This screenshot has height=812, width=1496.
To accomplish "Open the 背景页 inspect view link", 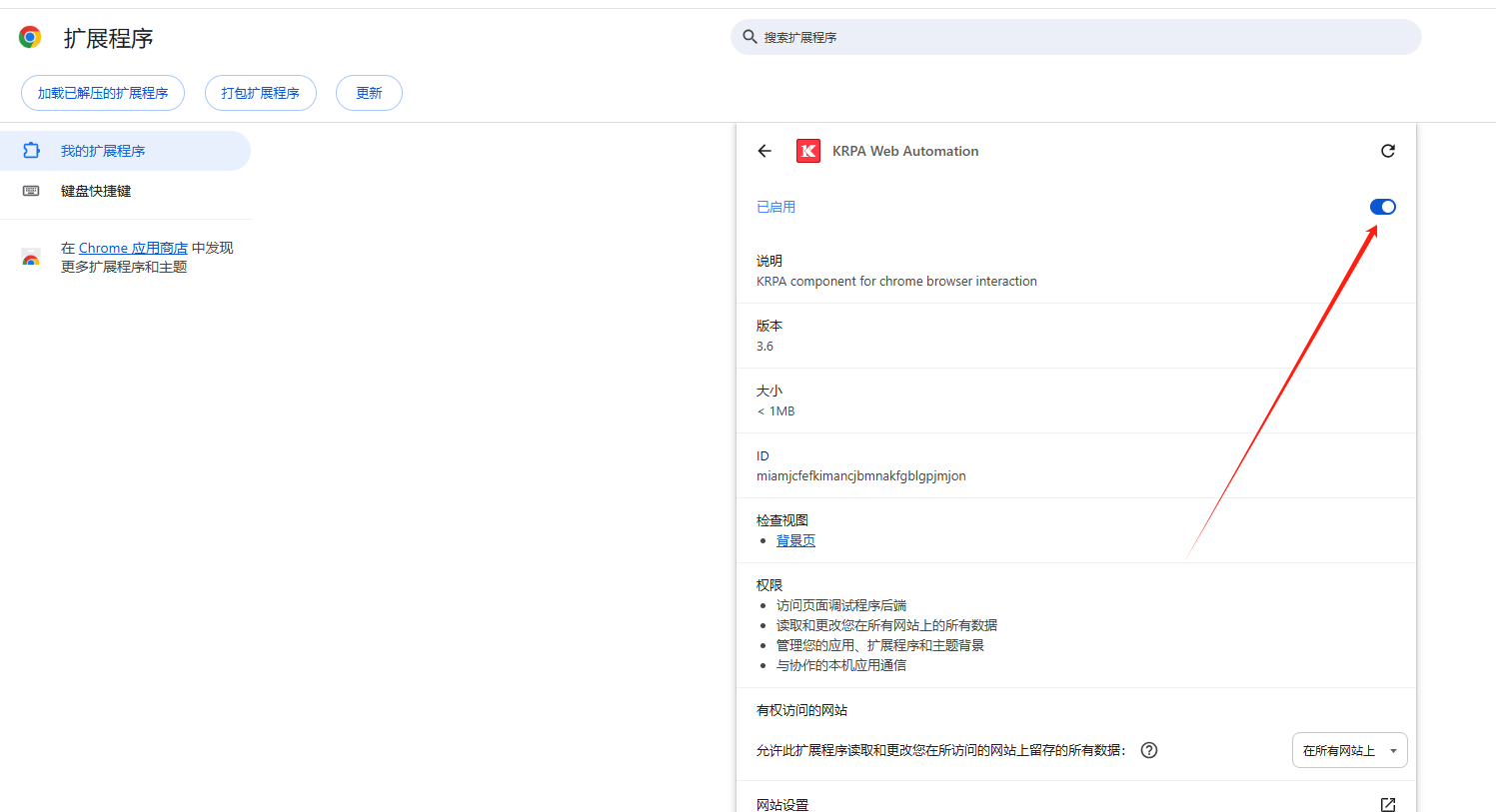I will [795, 540].
